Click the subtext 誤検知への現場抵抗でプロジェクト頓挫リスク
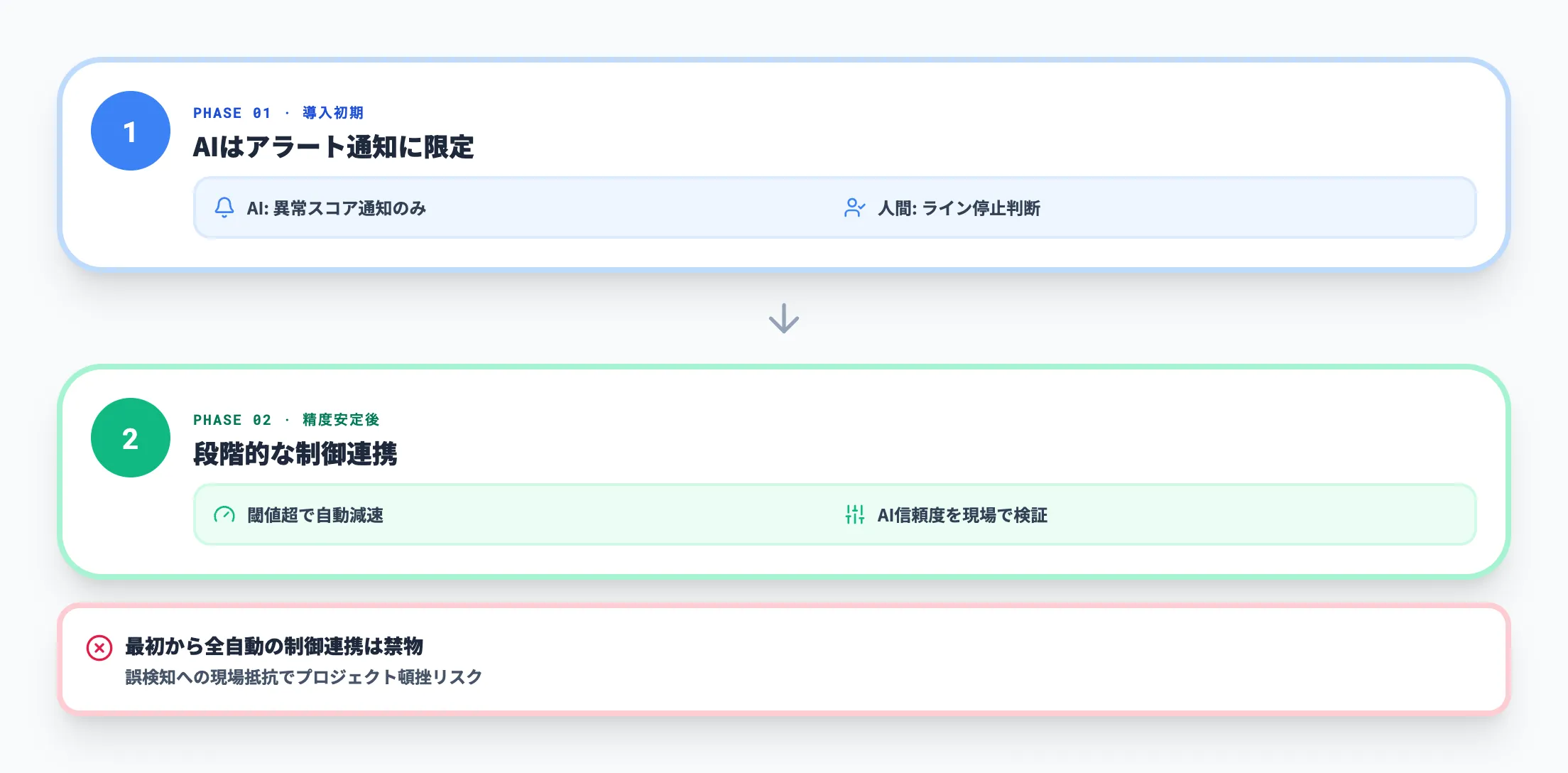 point(304,677)
